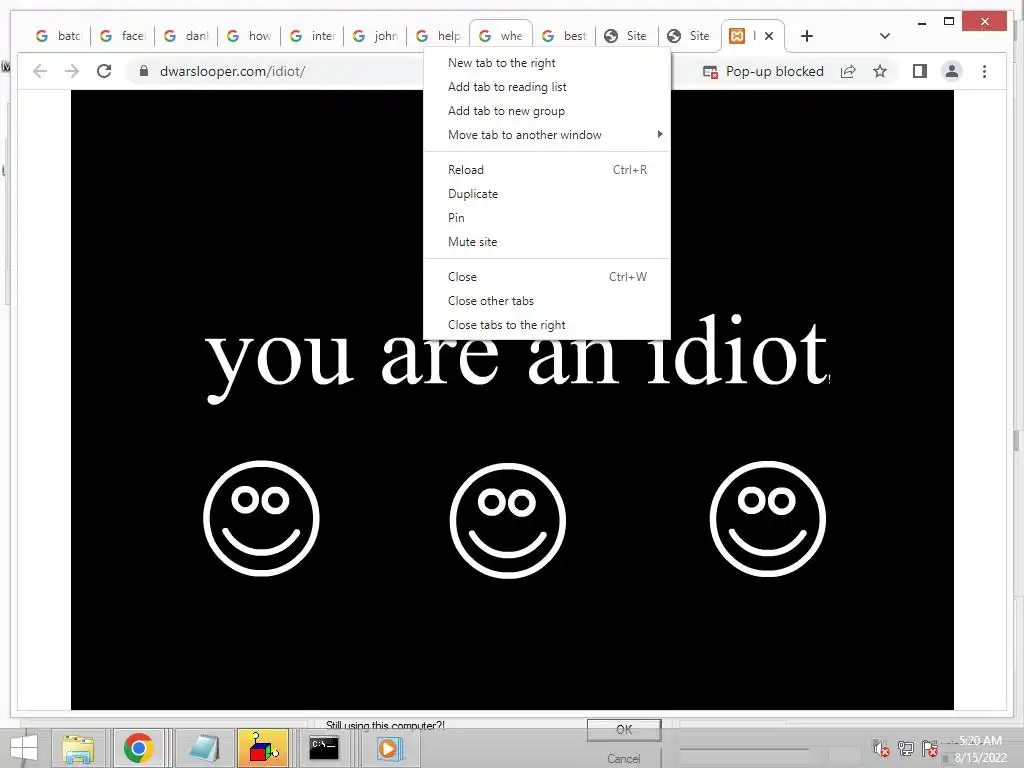1024x768 pixels.
Task: Click the muted speaker tray icon
Action: [881, 748]
